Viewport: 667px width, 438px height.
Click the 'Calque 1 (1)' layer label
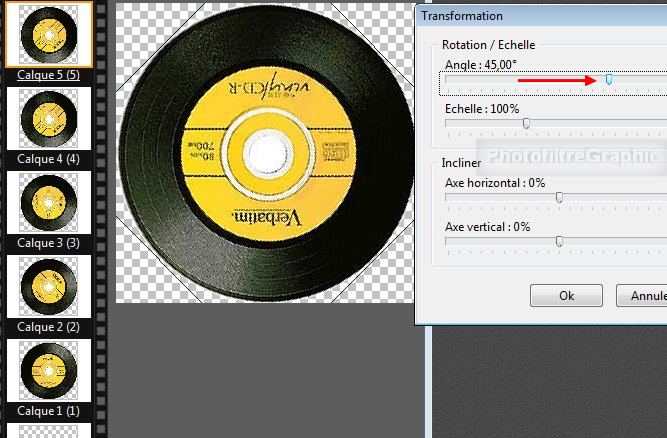(x=49, y=410)
